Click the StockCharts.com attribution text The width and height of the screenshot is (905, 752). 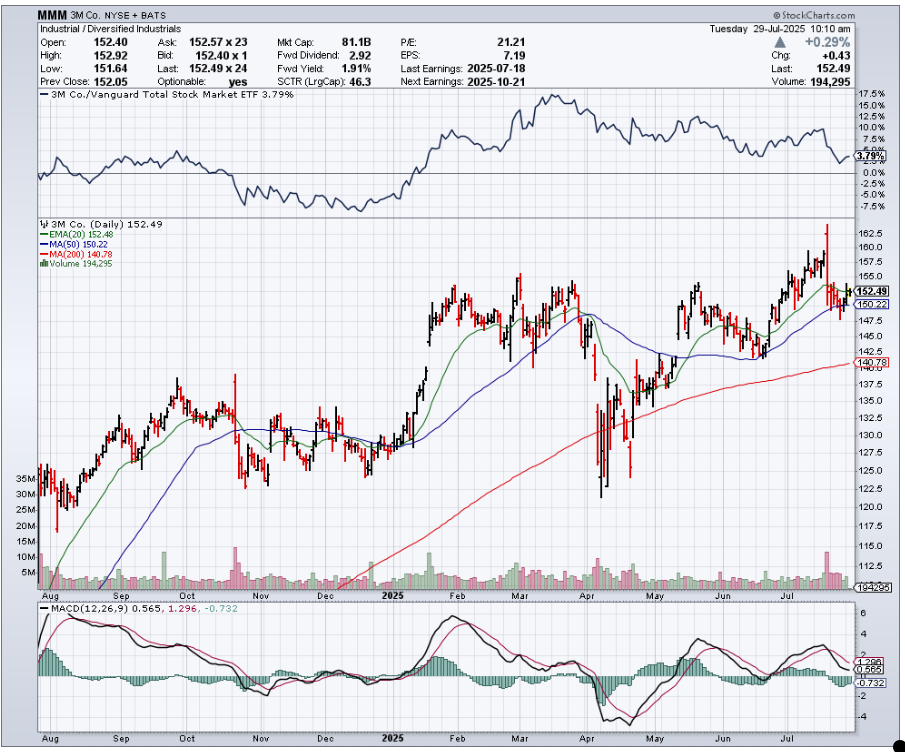tap(814, 16)
